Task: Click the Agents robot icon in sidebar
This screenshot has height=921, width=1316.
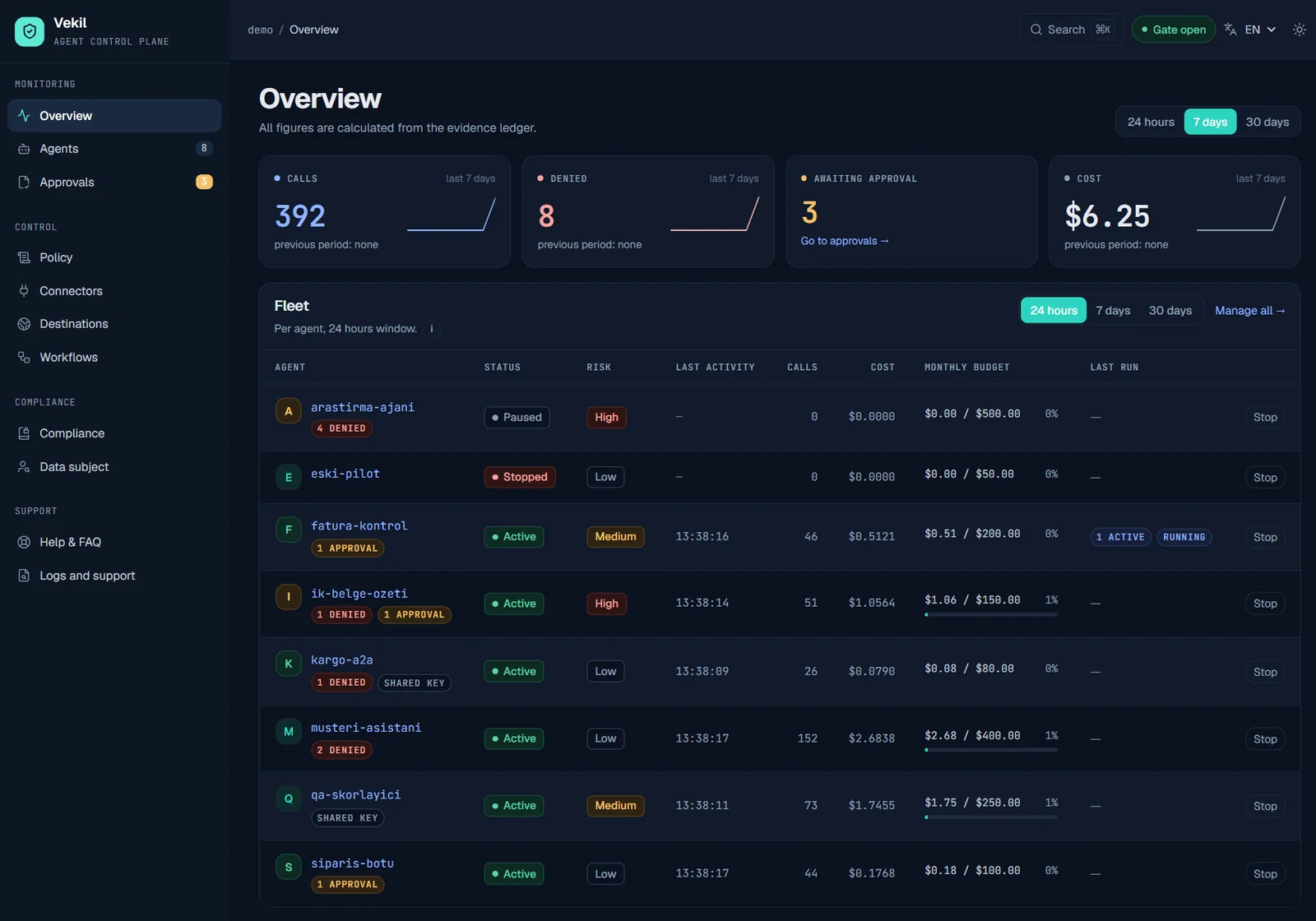Action: pyautogui.click(x=24, y=149)
